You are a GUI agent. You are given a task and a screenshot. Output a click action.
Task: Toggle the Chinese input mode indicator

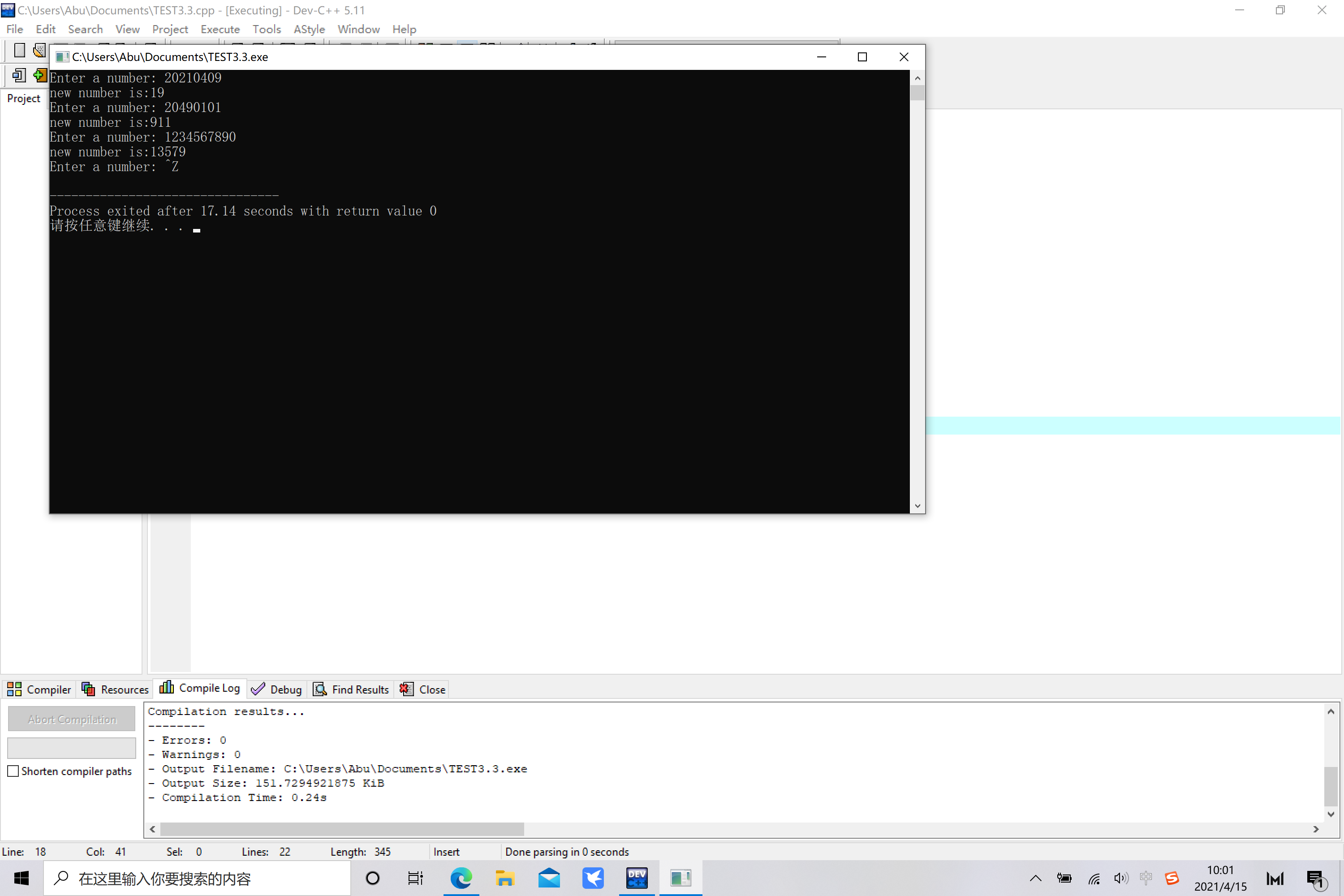click(x=1146, y=878)
